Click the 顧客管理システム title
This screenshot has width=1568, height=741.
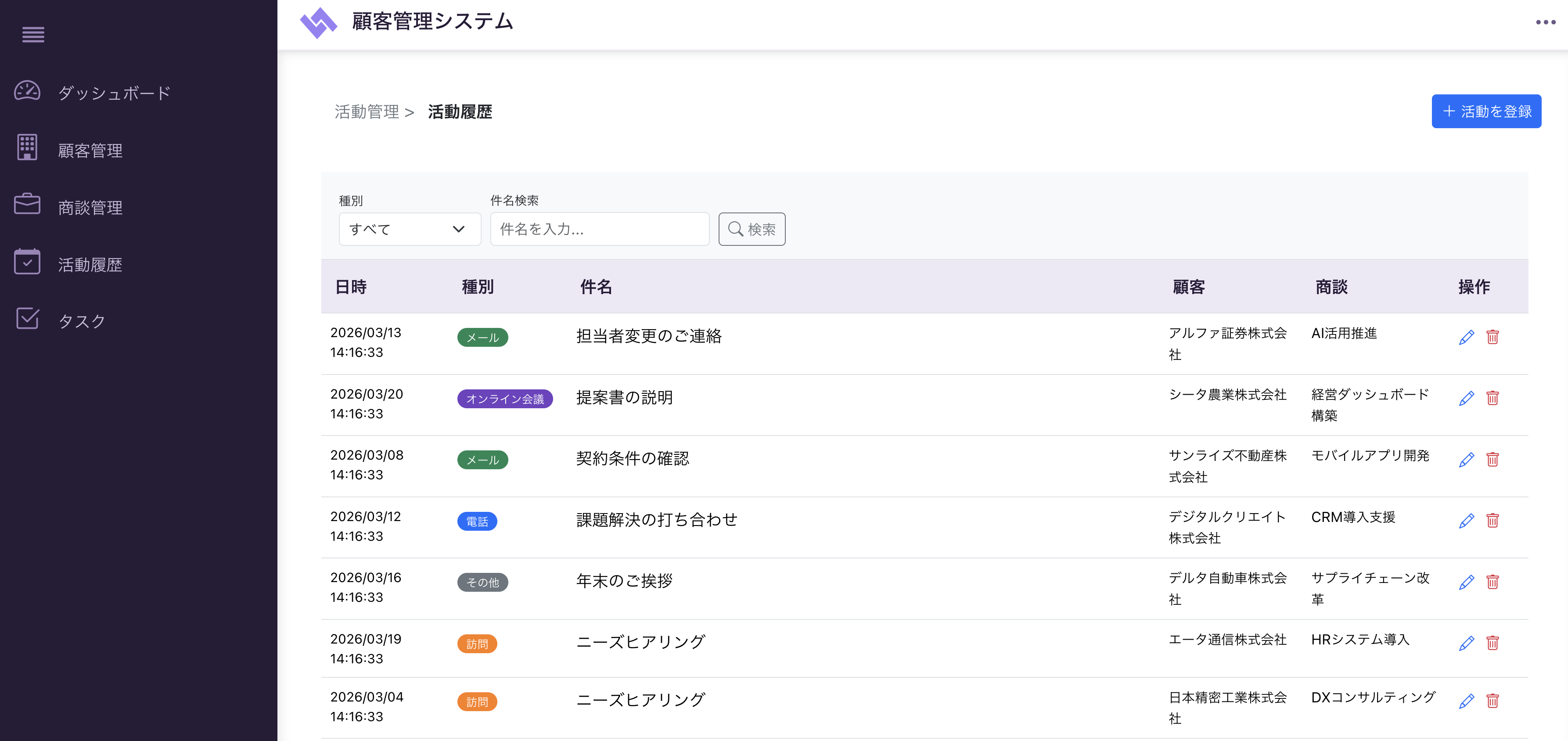point(433,22)
